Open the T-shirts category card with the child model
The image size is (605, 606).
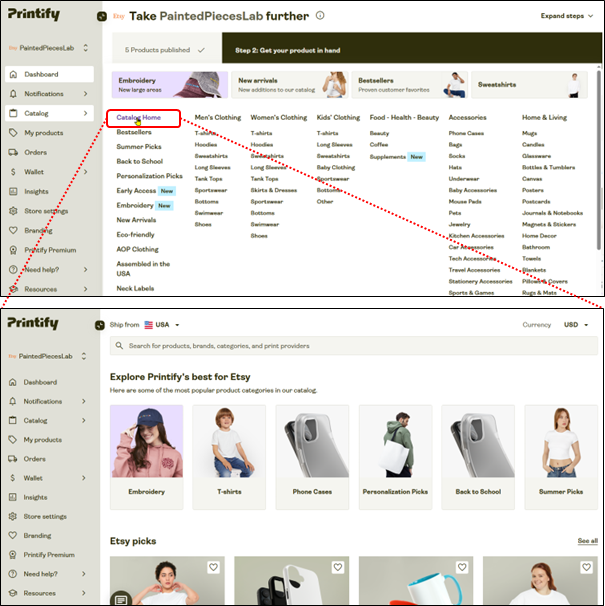[x=229, y=451]
